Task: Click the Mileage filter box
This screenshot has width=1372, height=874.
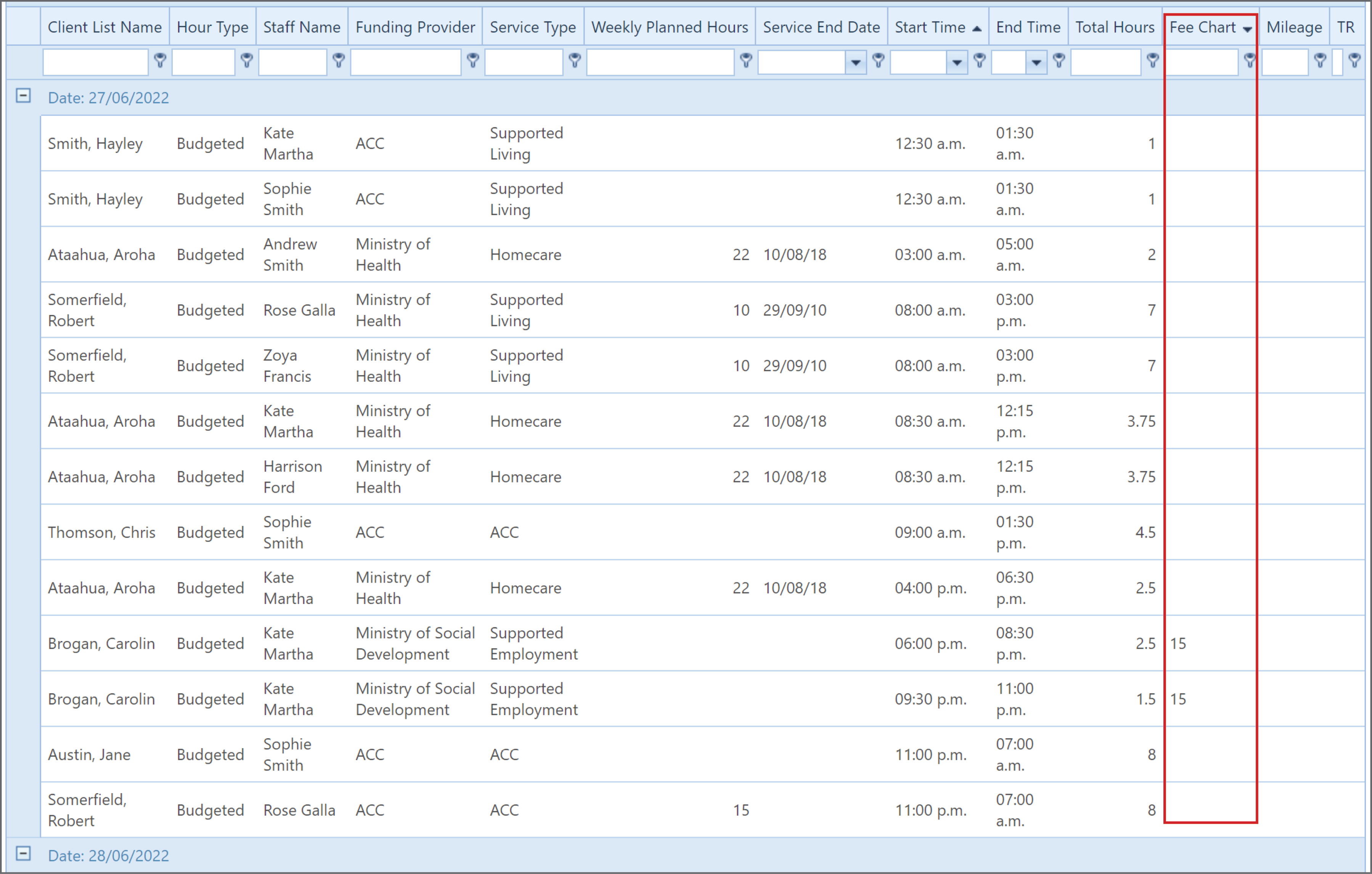Action: (1285, 62)
